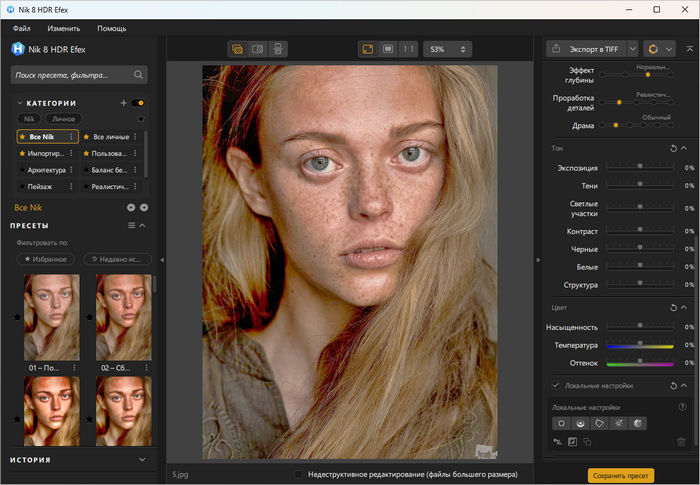Click the add category plus icon

(123, 103)
